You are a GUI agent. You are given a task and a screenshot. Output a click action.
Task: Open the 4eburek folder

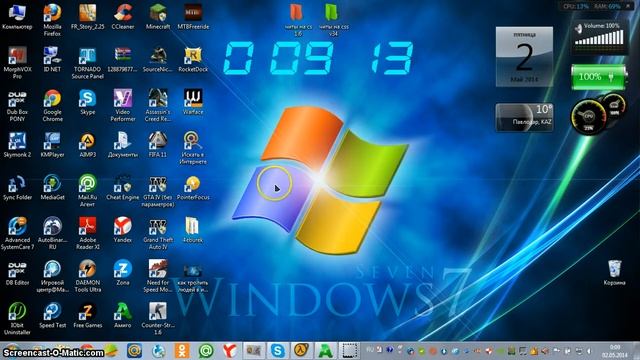[193, 228]
